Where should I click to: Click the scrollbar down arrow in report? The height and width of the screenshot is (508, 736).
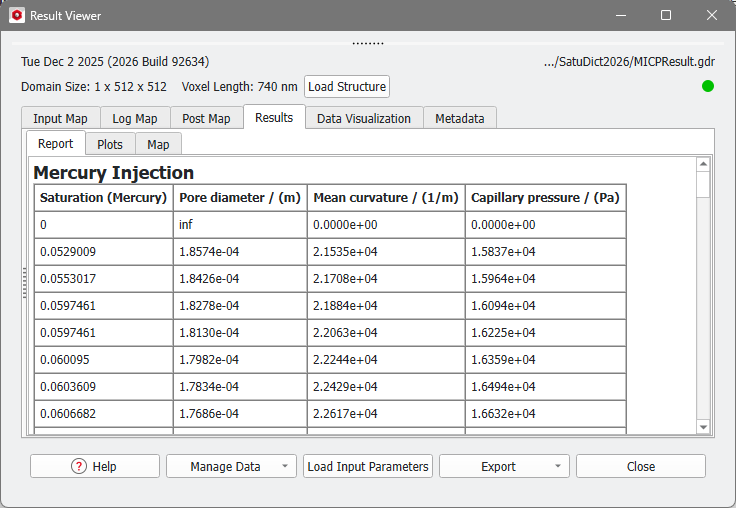703,427
